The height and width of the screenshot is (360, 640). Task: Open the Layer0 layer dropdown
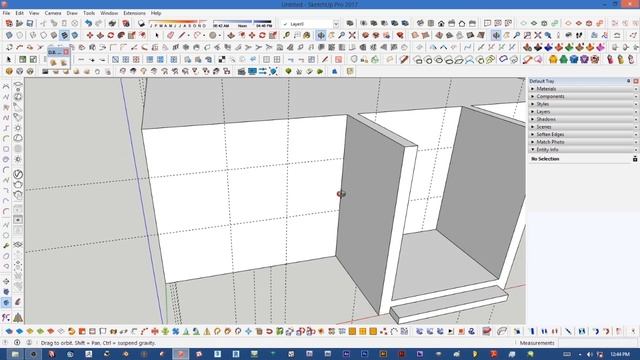[336, 24]
